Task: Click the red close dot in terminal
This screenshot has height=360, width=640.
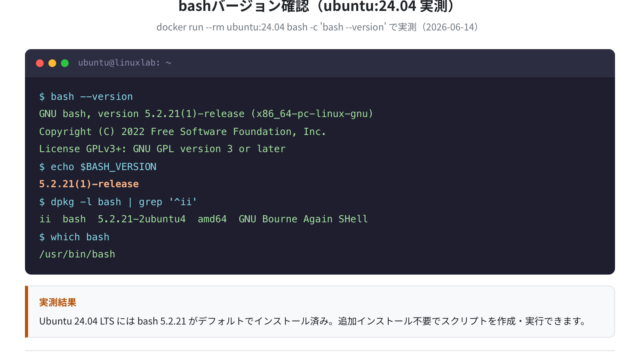Action: coord(40,63)
